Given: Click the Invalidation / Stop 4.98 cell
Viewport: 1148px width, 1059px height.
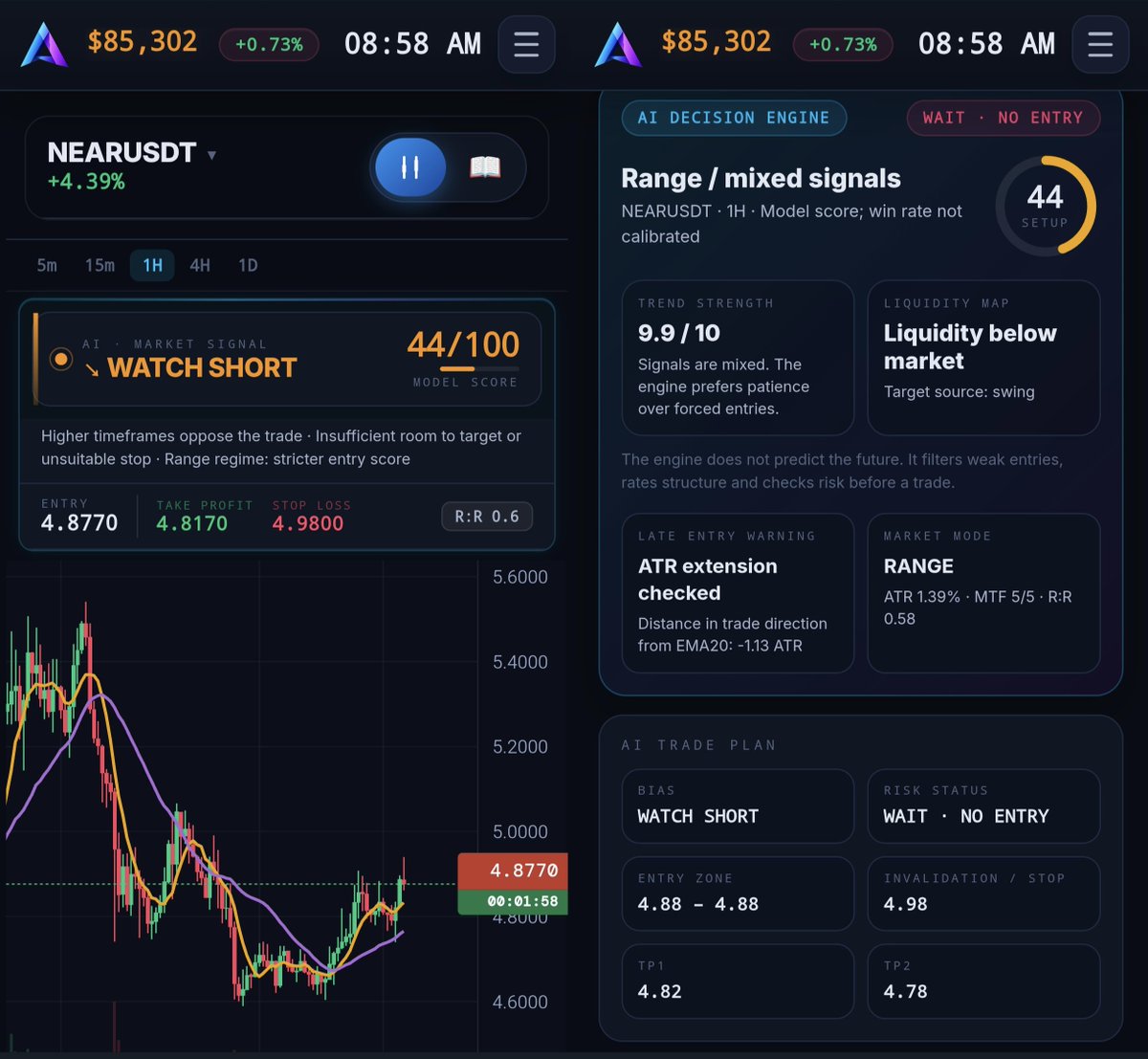Looking at the screenshot, I should pos(983,894).
